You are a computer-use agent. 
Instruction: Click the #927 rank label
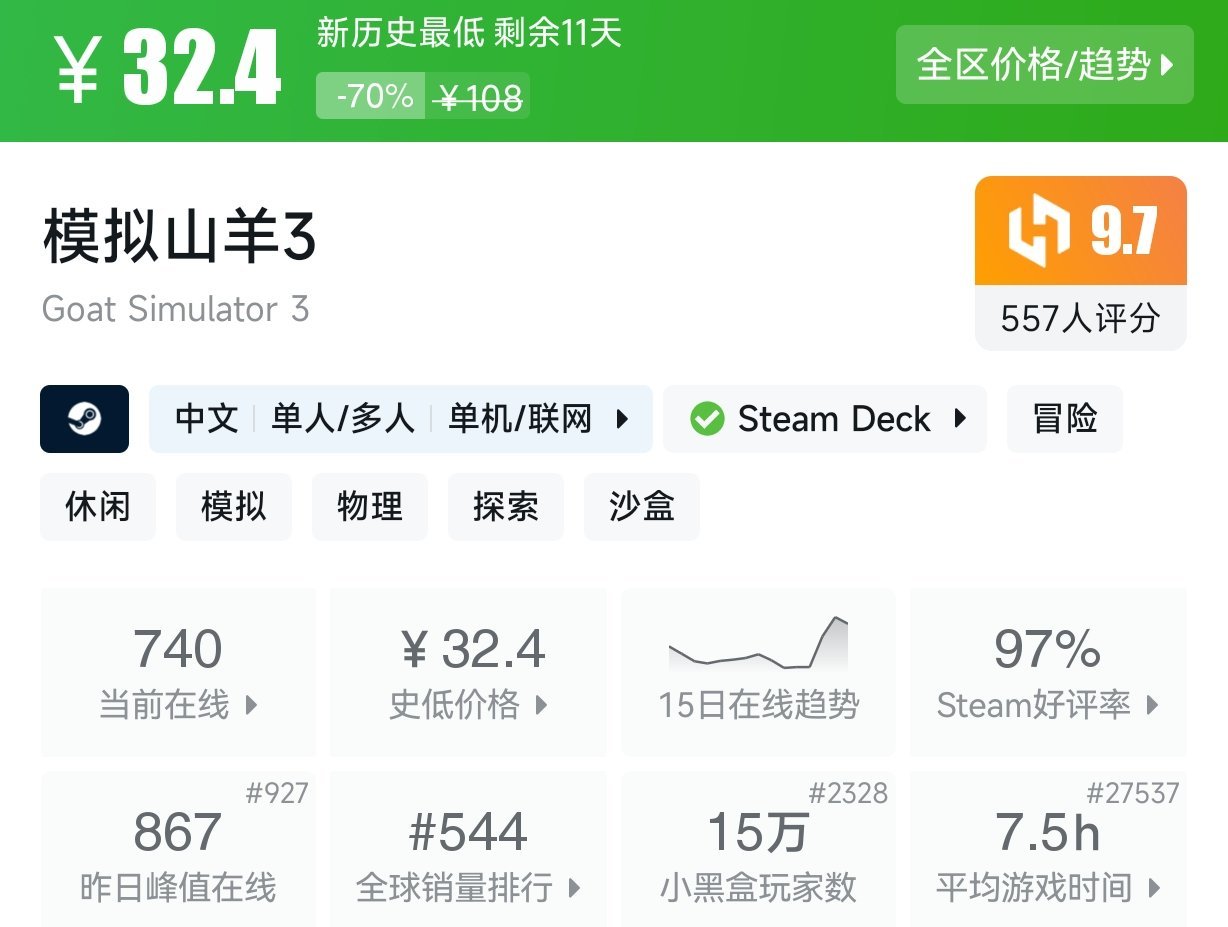(277, 794)
